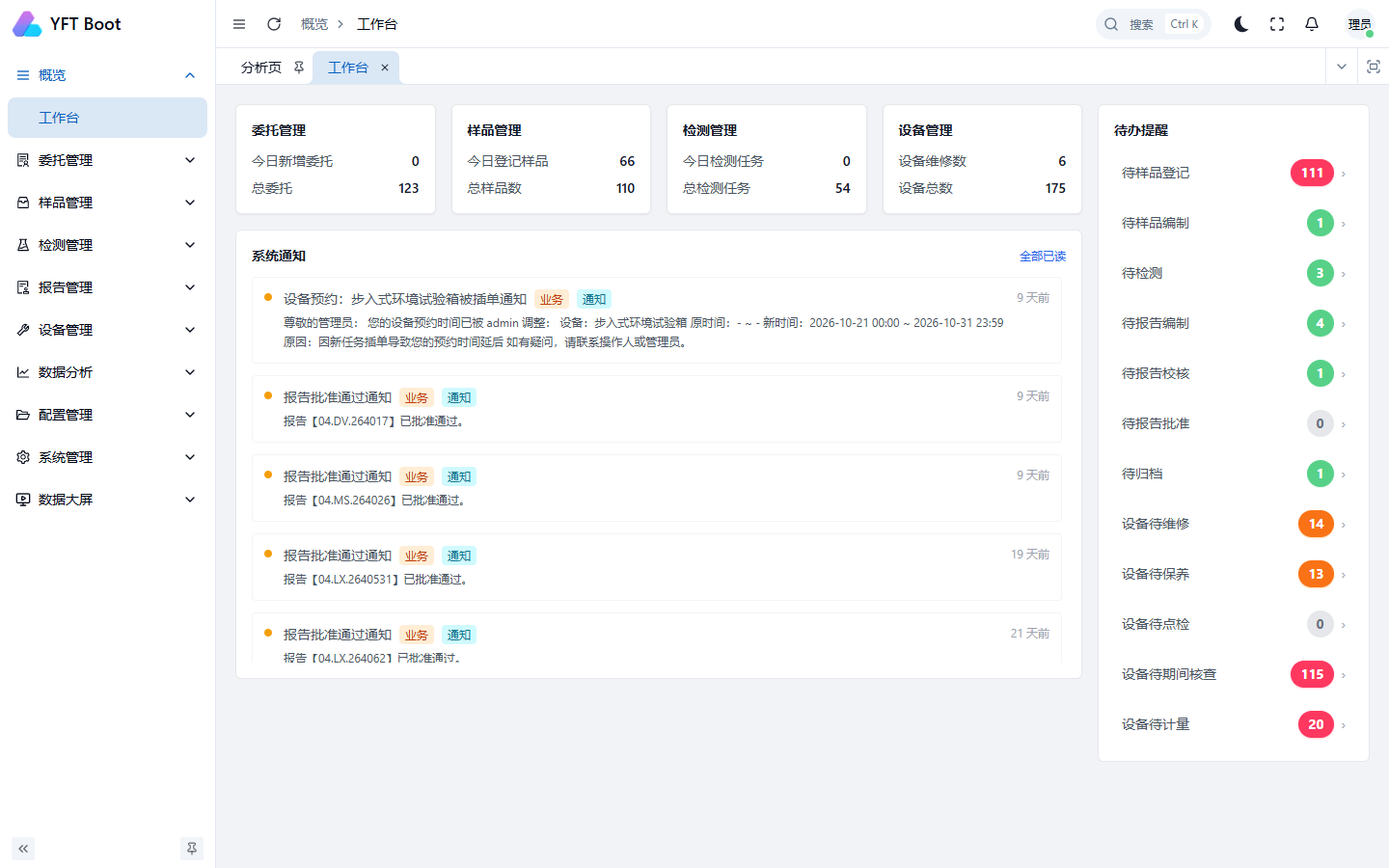
Task: Click pin icon on 分析页 tab
Action: tap(299, 68)
